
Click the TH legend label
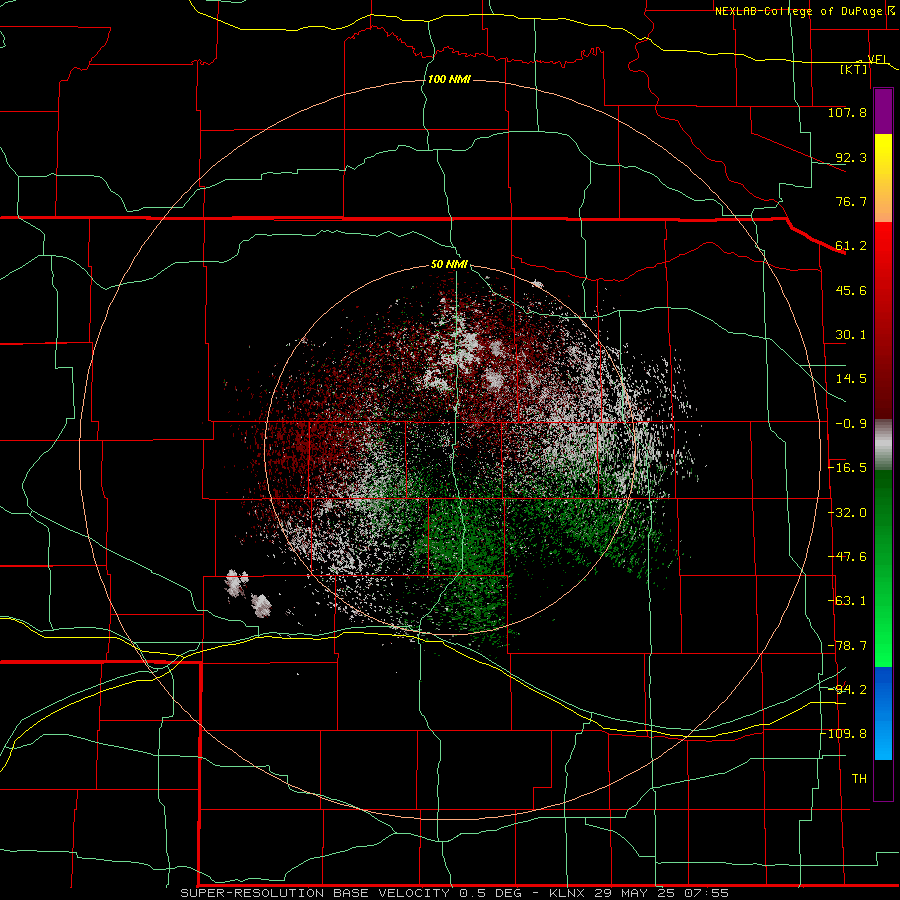[x=859, y=779]
